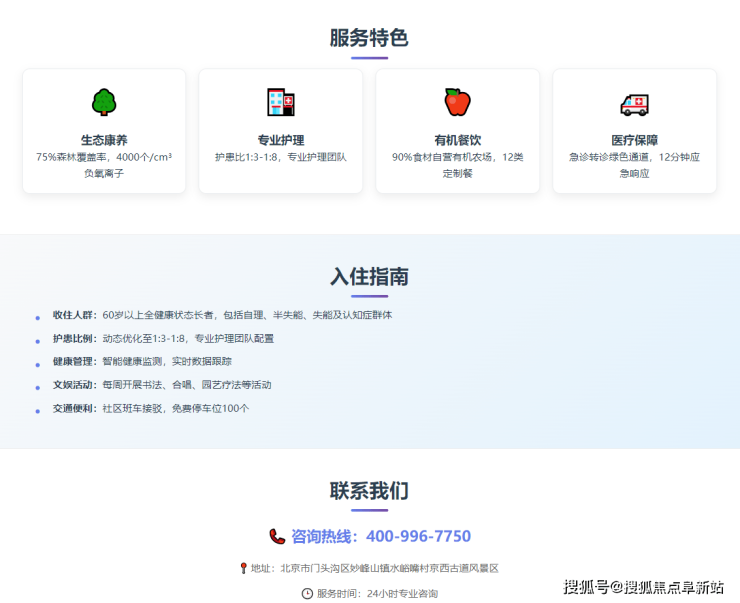Screen dimensions: 740x603
Task: Click the 联系我们 section heading
Action: (x=369, y=491)
